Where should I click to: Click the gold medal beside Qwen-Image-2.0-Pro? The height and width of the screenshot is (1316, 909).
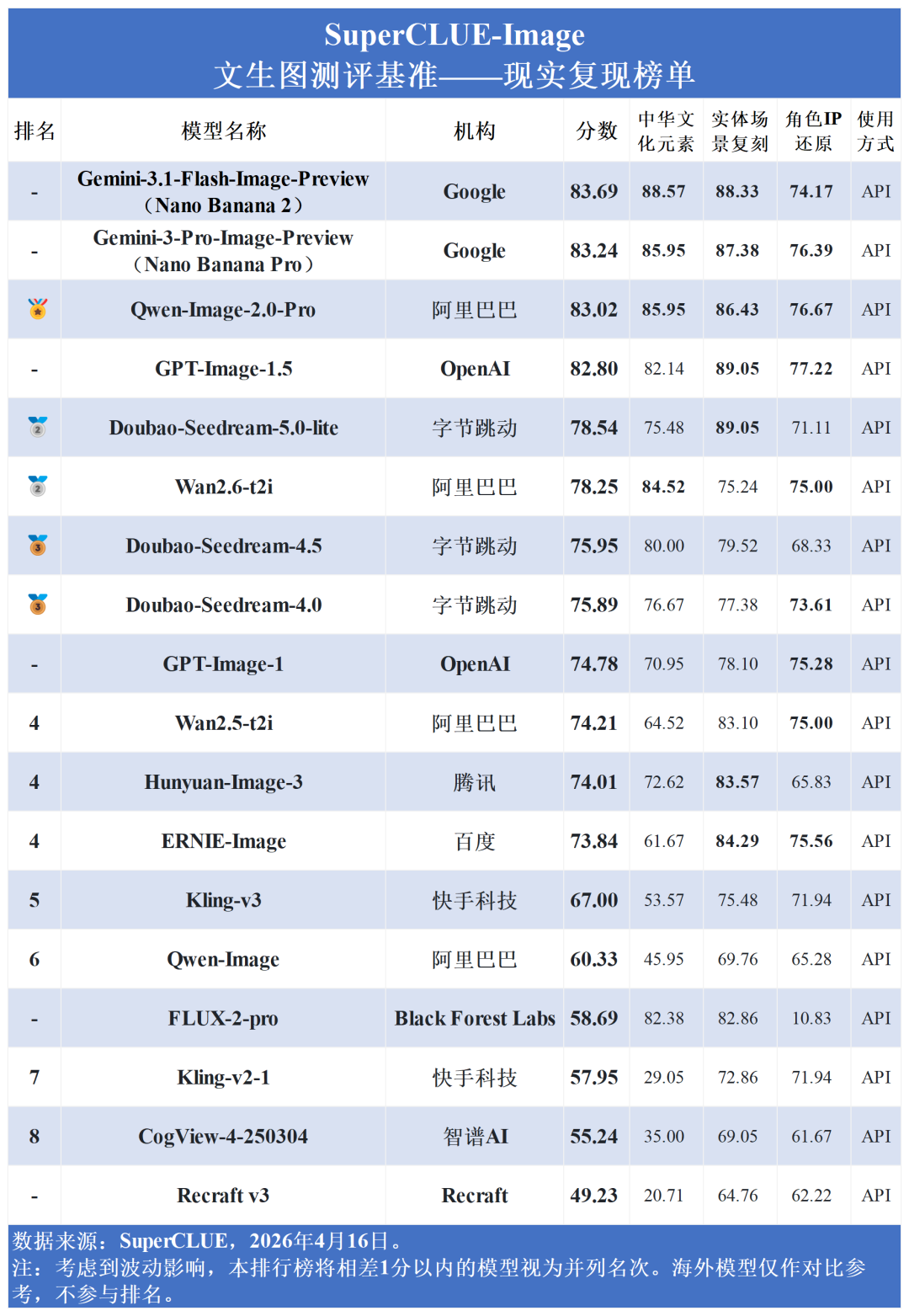[38, 309]
